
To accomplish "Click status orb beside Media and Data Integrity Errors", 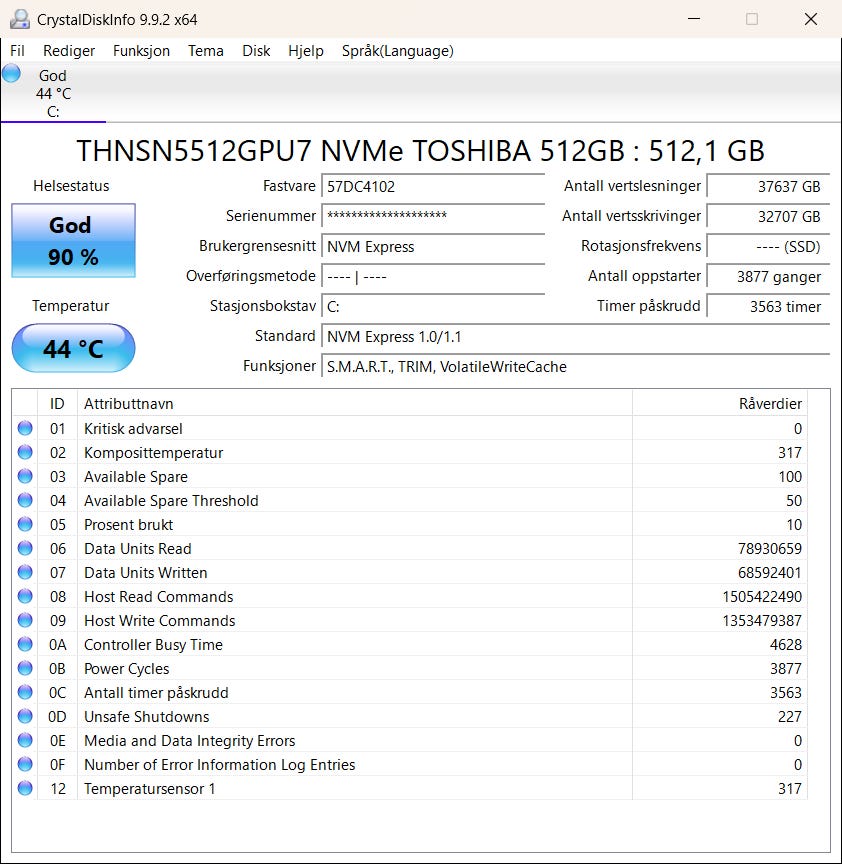I will coord(25,740).
